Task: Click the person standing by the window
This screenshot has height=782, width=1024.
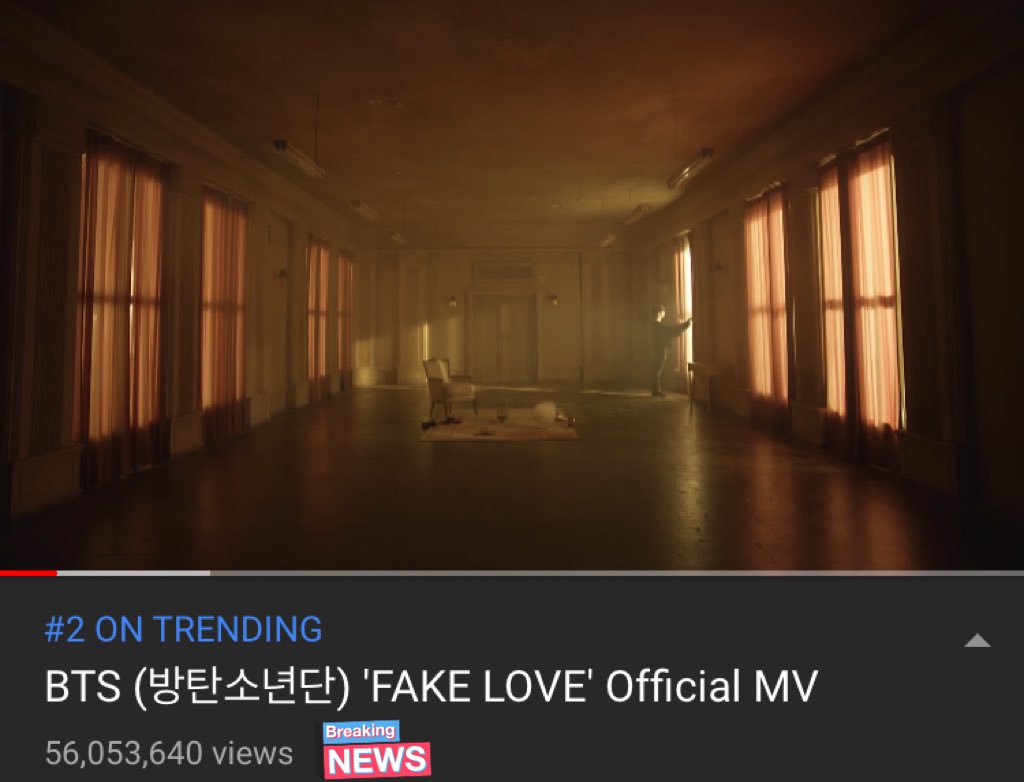Action: coord(667,351)
